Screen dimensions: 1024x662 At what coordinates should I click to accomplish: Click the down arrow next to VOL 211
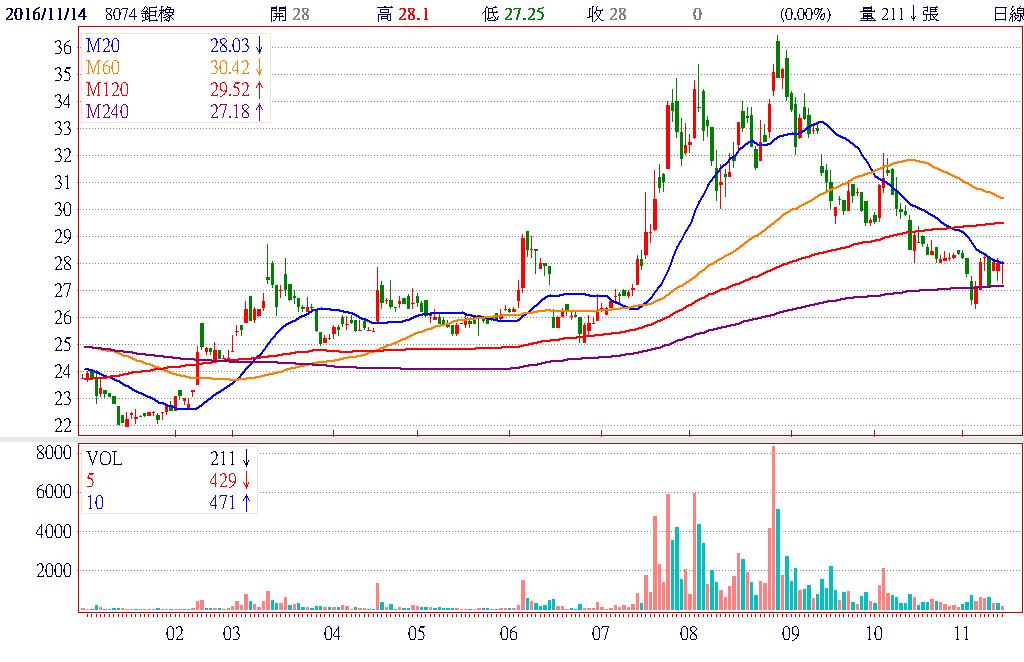tap(245, 460)
